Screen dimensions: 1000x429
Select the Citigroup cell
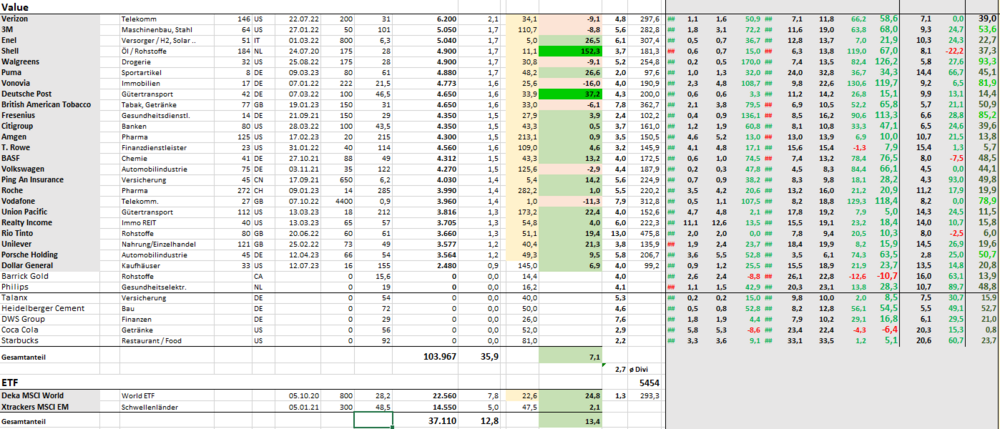point(50,127)
